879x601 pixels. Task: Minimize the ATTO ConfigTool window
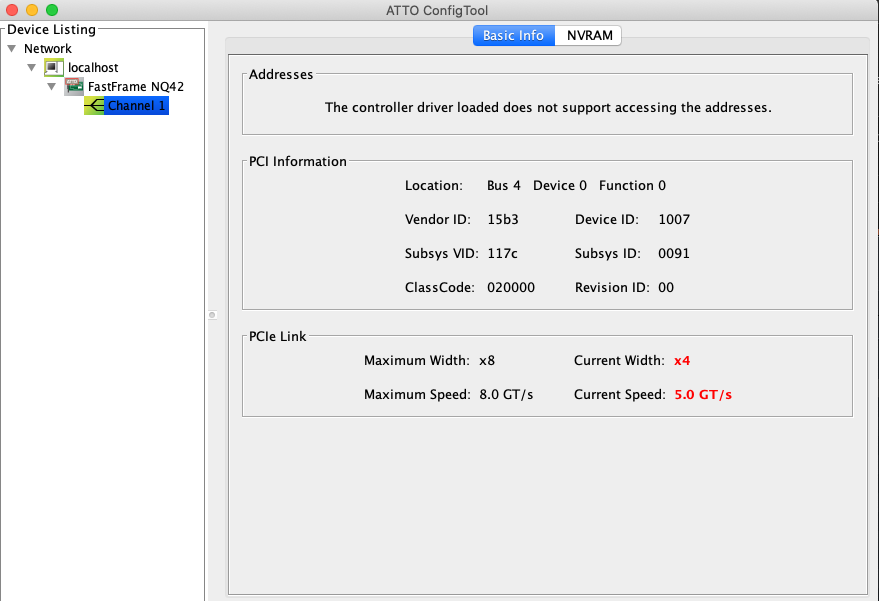pyautogui.click(x=32, y=10)
